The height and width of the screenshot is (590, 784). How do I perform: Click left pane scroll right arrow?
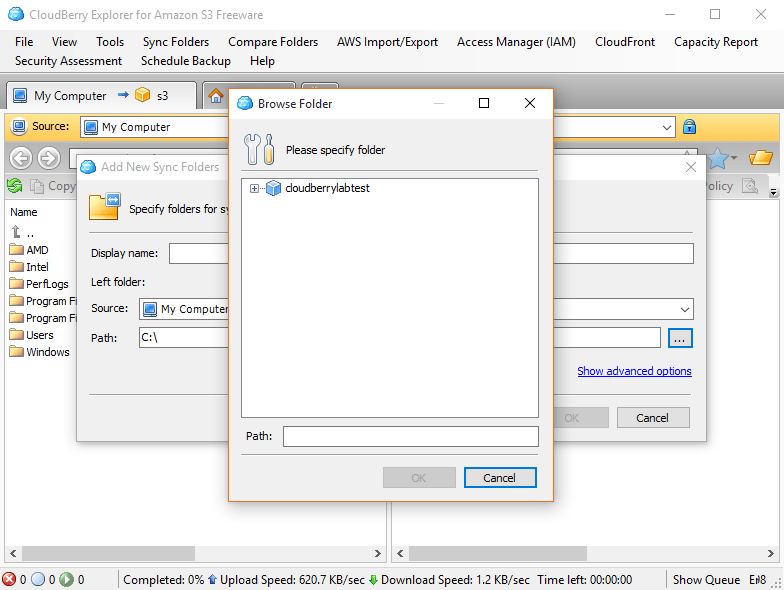[378, 553]
